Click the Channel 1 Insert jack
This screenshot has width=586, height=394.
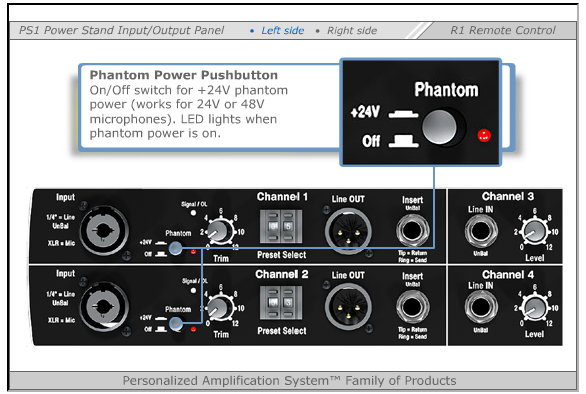[413, 231]
